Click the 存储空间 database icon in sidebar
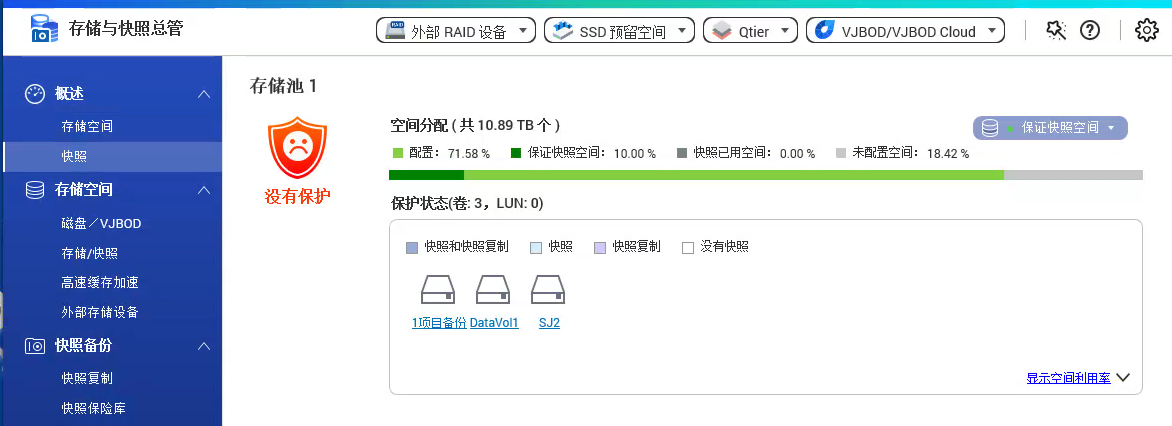Viewport: 1172px width, 426px height. click(x=35, y=190)
